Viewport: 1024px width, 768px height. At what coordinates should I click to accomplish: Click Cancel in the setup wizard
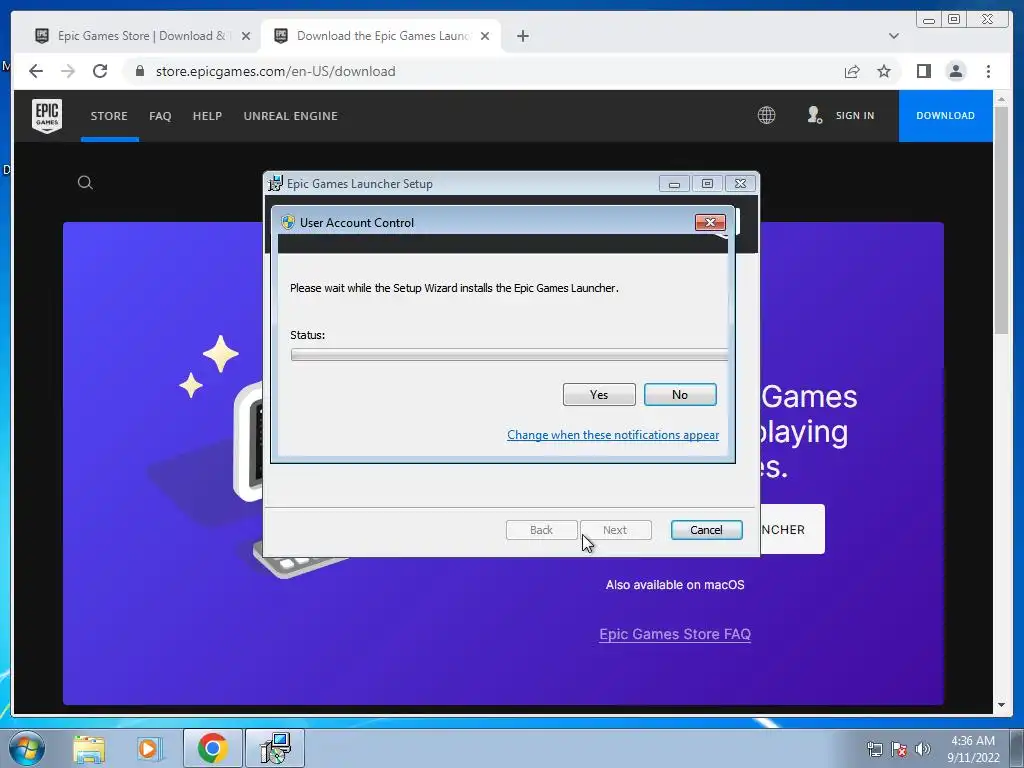pos(707,530)
